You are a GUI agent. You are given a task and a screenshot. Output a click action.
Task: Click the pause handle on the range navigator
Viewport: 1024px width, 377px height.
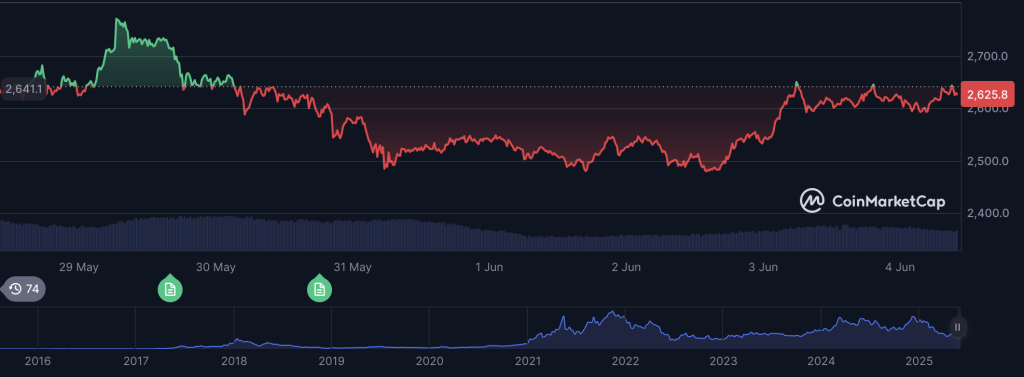[957, 327]
